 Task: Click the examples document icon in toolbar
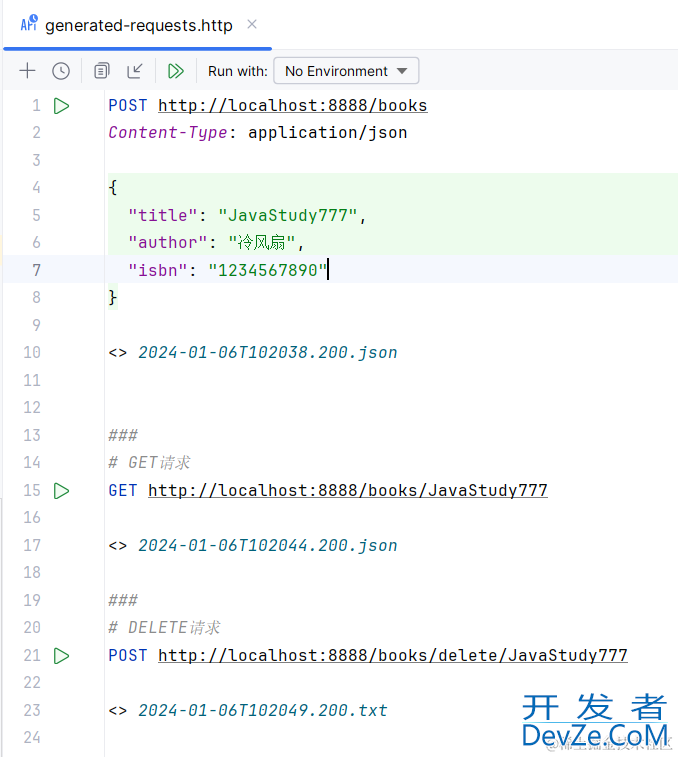[x=101, y=70]
